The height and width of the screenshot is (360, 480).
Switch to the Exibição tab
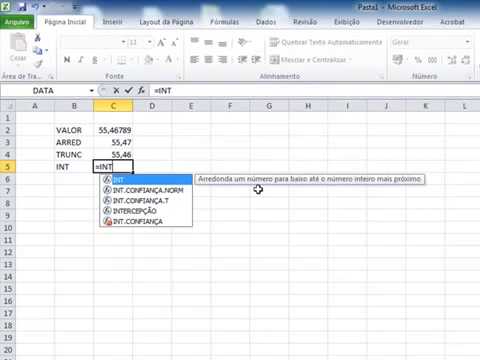click(x=347, y=22)
